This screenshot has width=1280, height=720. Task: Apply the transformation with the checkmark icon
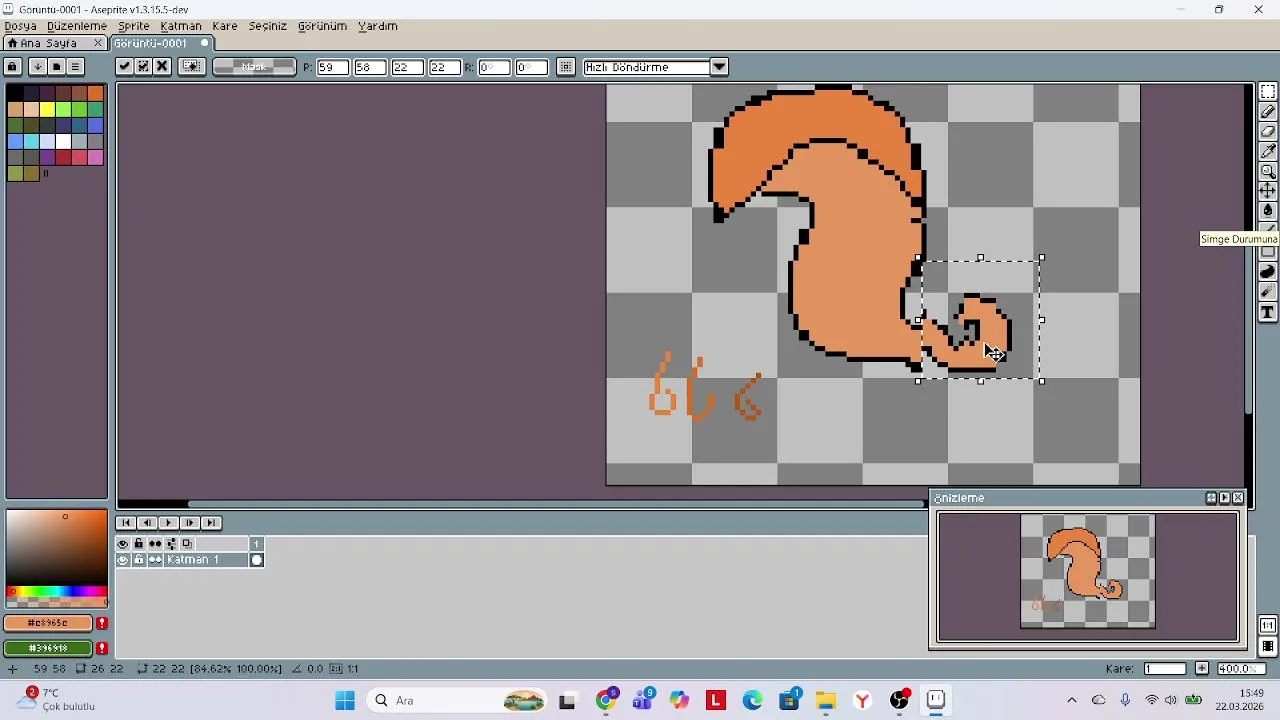[124, 67]
